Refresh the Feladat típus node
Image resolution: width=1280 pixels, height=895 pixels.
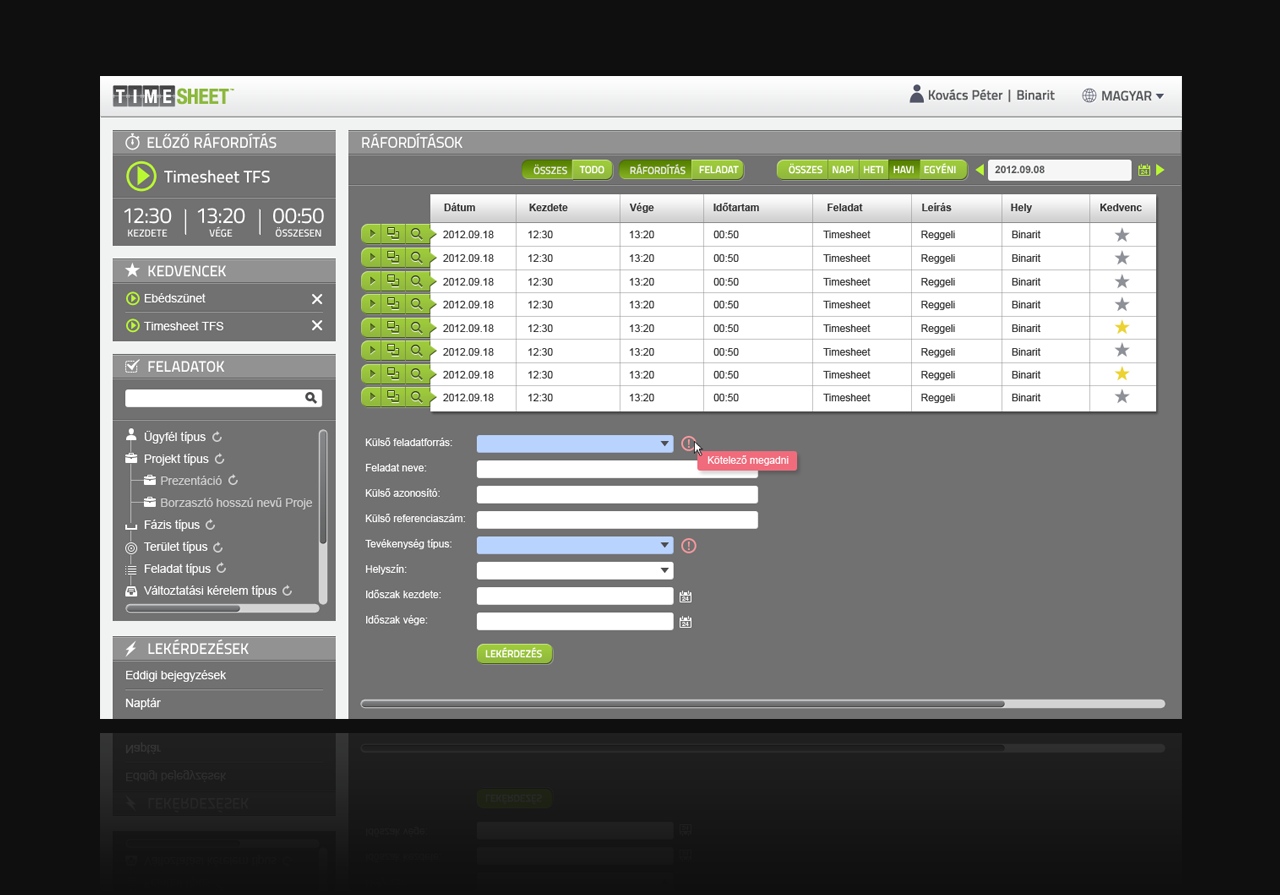pos(222,569)
